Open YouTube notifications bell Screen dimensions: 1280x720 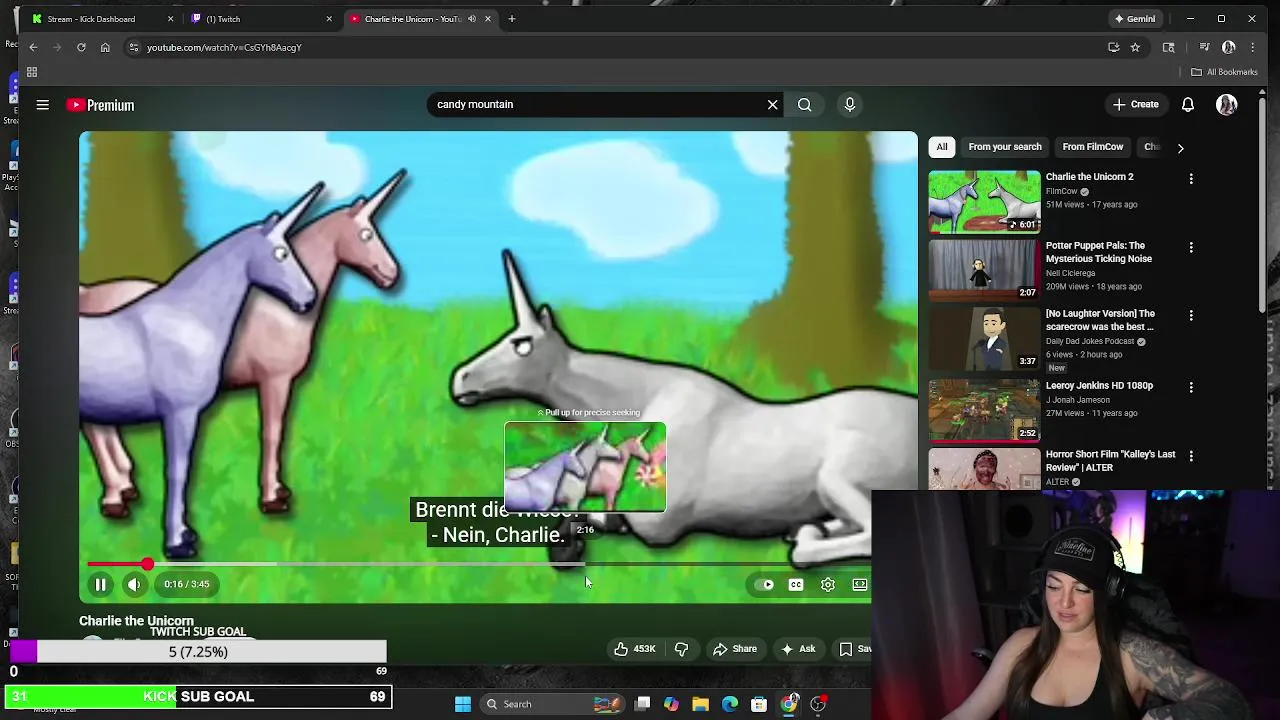click(1188, 105)
